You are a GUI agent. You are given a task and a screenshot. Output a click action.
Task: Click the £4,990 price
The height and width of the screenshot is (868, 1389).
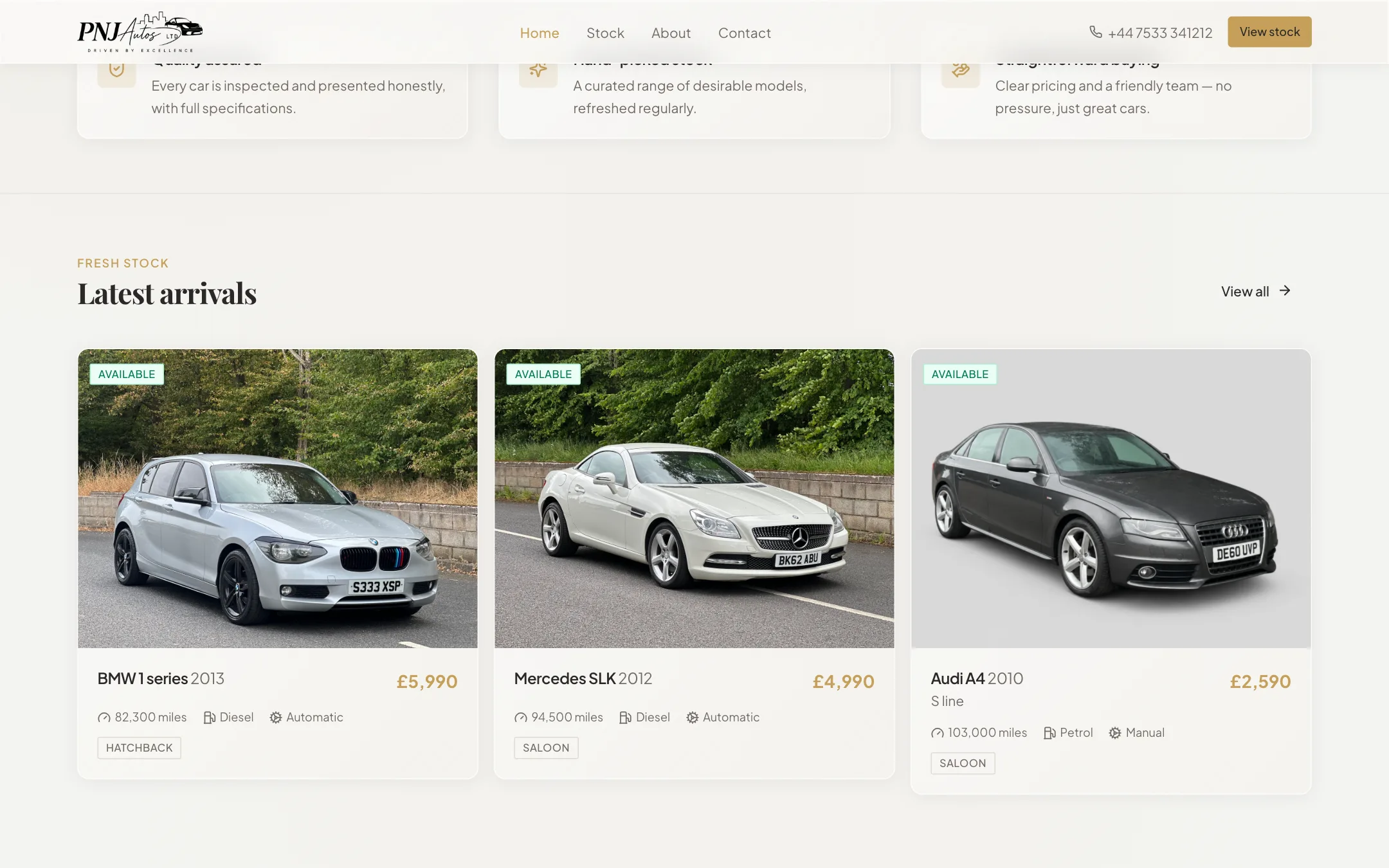click(844, 682)
